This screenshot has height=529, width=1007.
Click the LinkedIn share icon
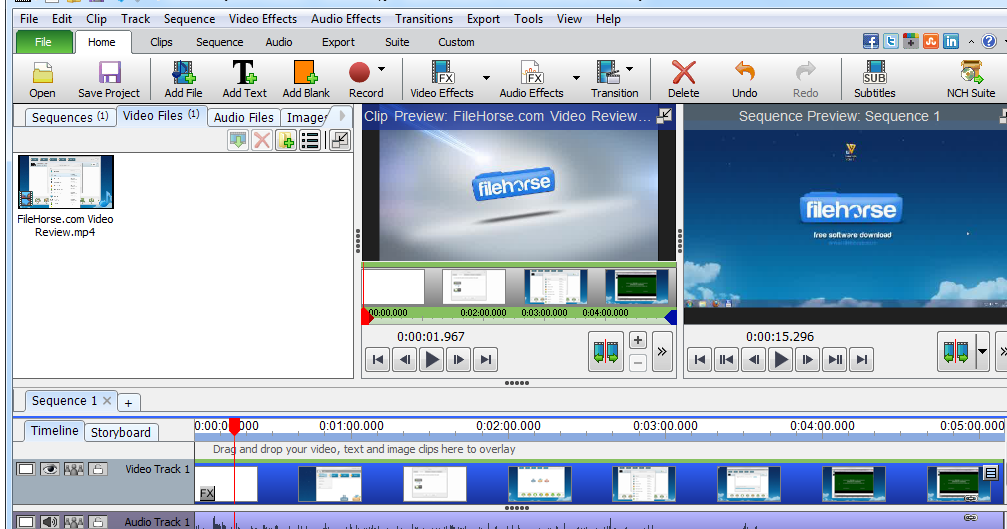tap(951, 42)
